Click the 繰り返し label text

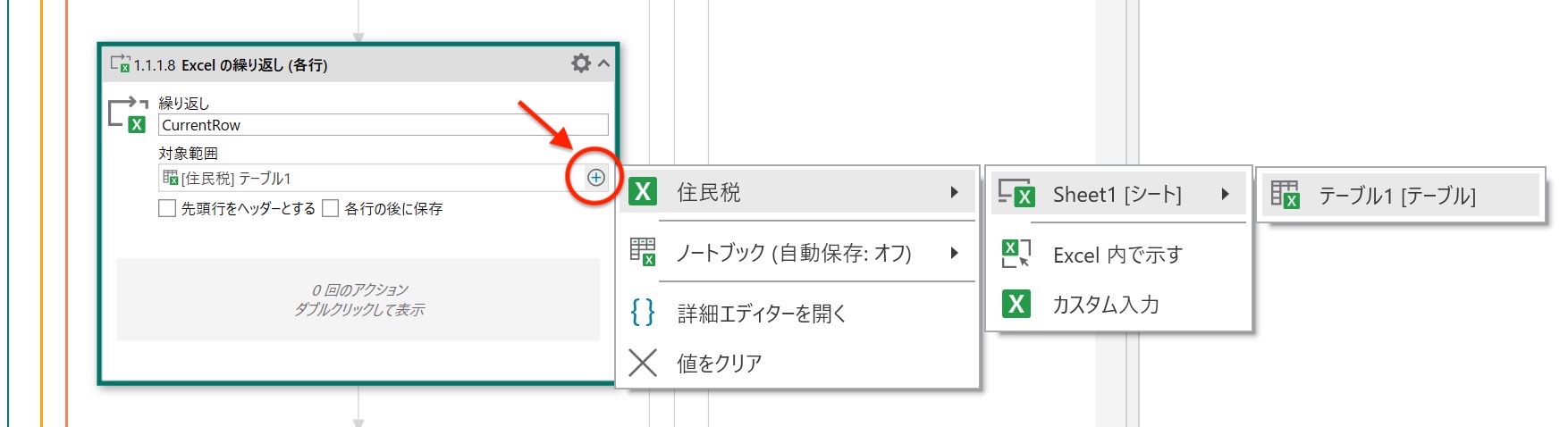pyautogui.click(x=183, y=104)
